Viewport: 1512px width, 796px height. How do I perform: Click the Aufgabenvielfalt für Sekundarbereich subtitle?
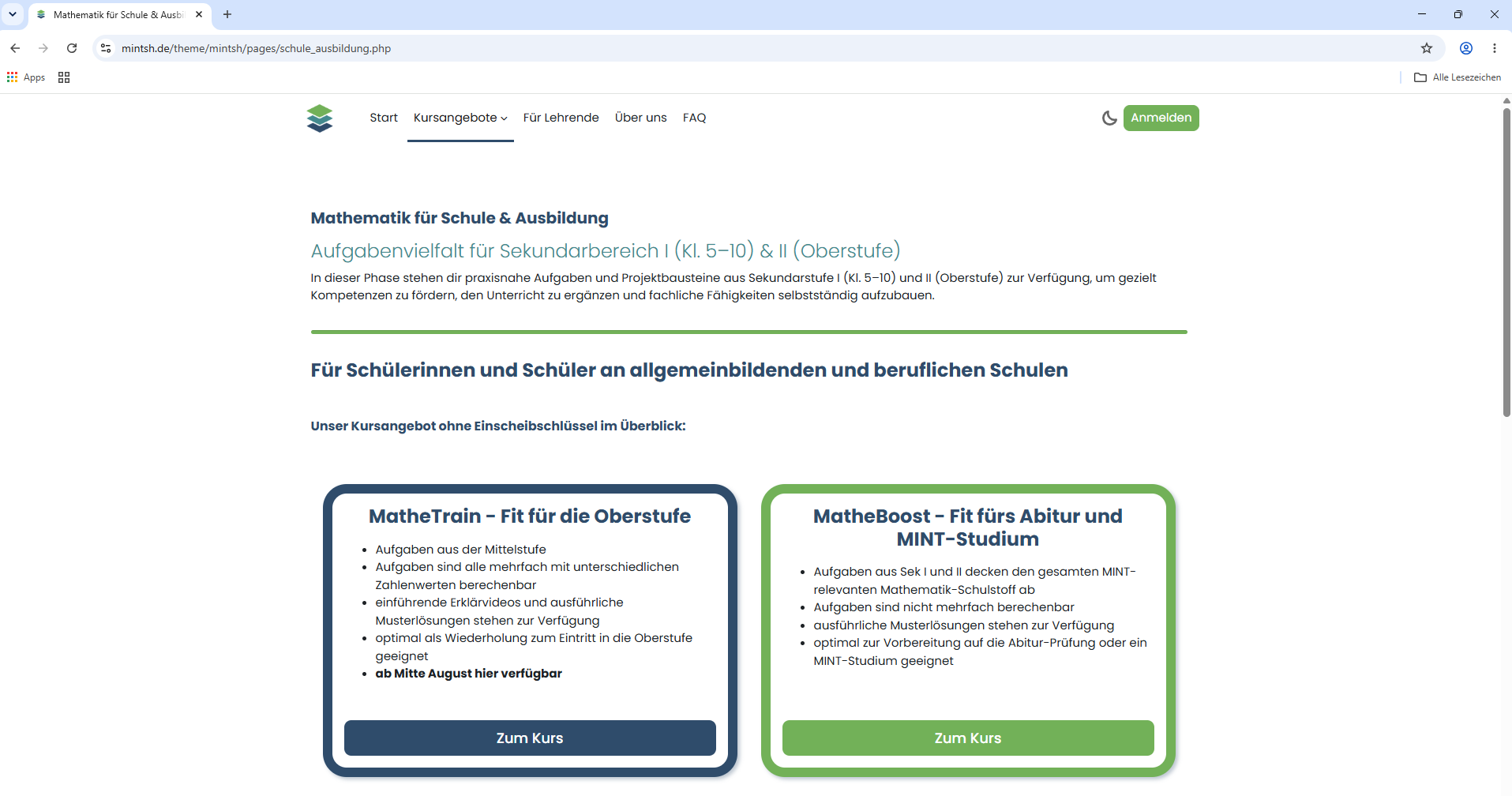pyautogui.click(x=606, y=251)
